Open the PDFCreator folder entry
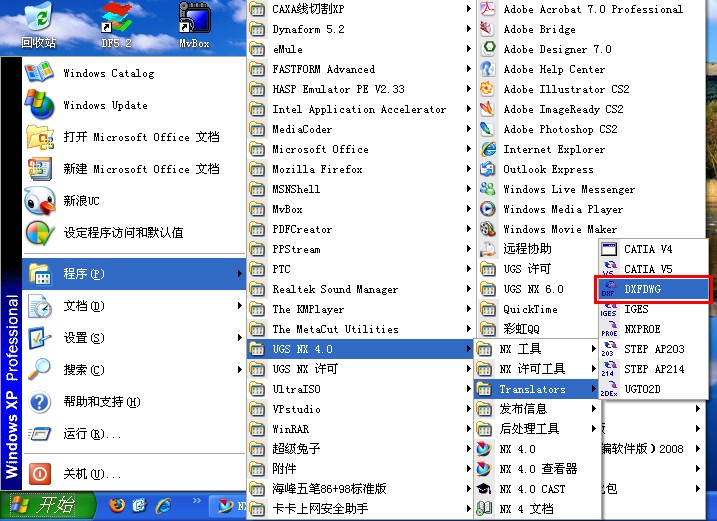717x521 pixels. 360,229
